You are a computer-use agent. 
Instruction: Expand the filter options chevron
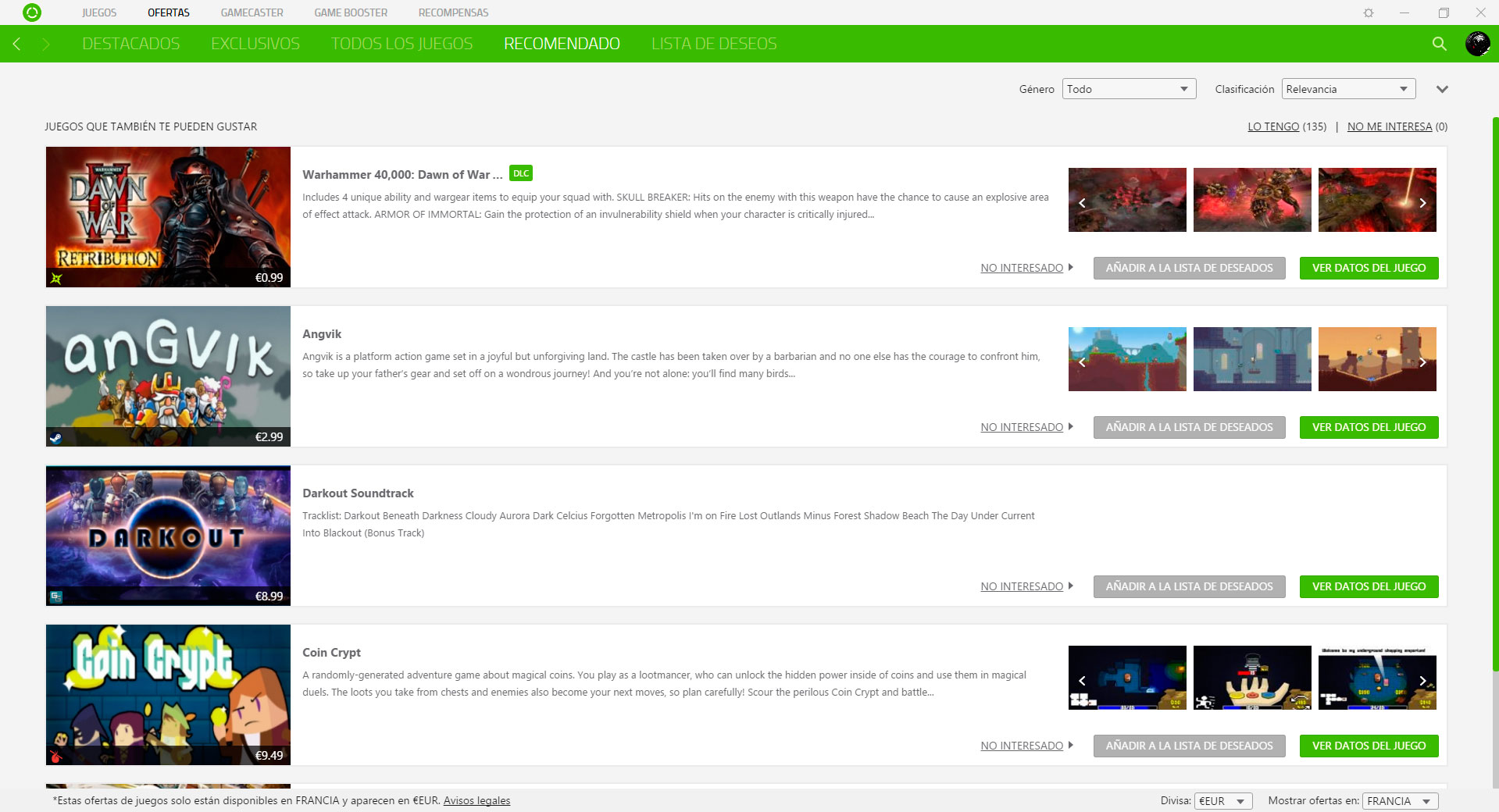1442,89
